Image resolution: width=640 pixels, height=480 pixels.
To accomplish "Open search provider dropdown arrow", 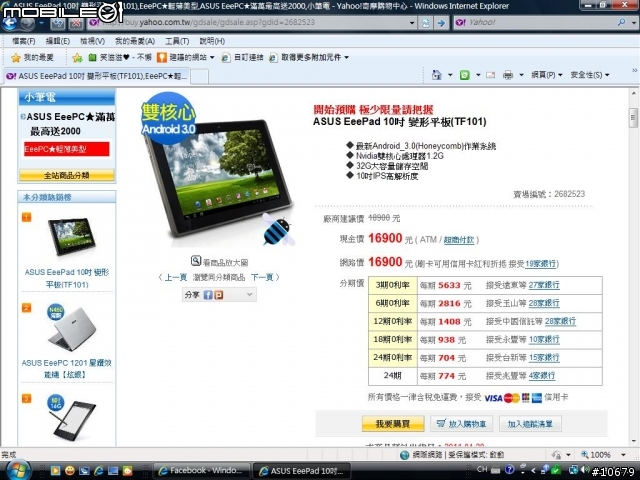I will (x=634, y=23).
